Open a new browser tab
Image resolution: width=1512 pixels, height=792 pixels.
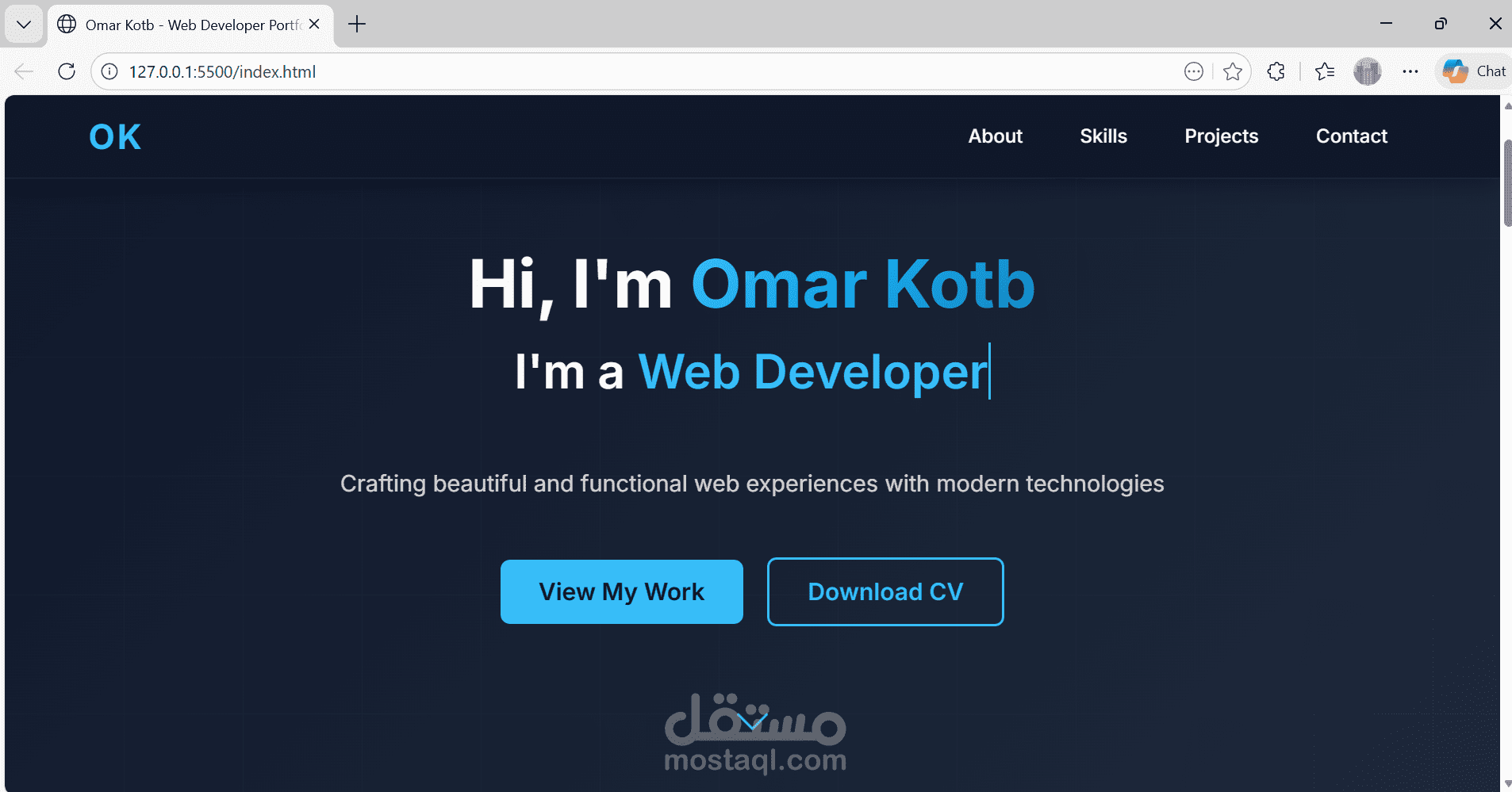pos(357,25)
